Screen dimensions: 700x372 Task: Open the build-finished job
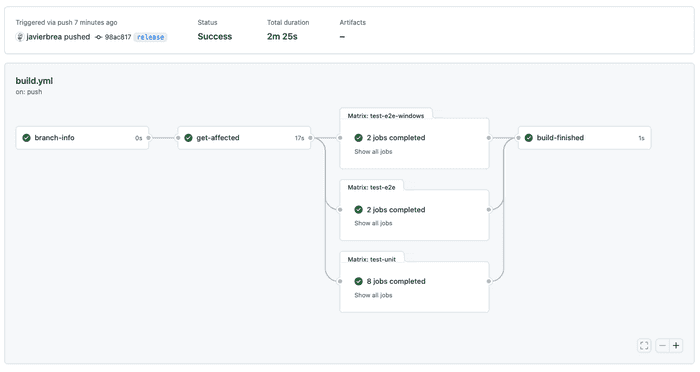[584, 138]
